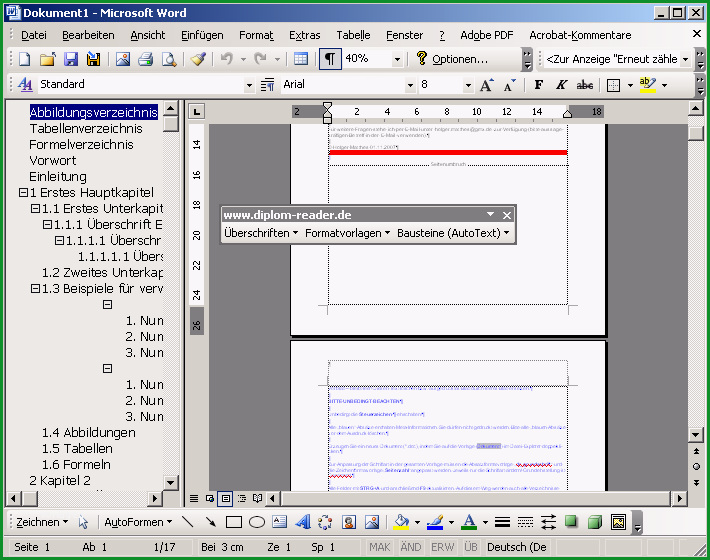Select the ellipse drawing tool
The width and height of the screenshot is (710, 560).
tap(257, 522)
